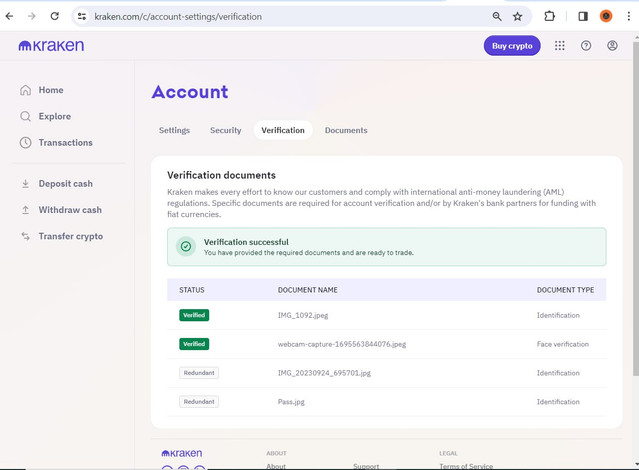
Task: Go to Home in sidebar
Action: click(x=51, y=90)
